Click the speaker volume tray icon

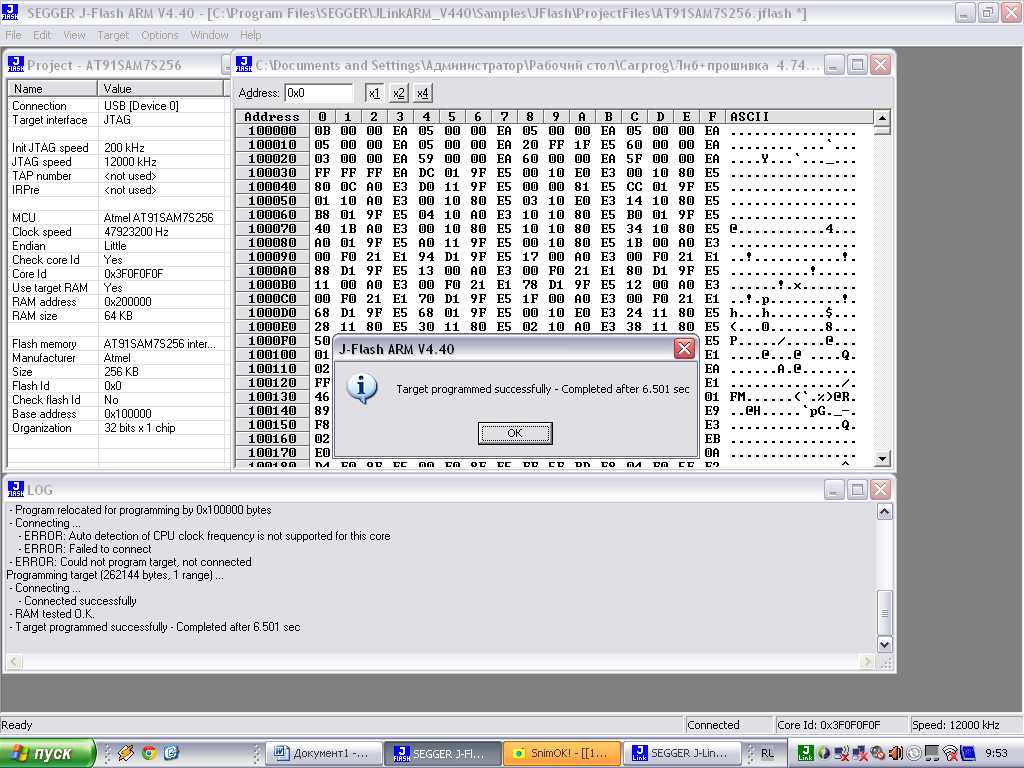(896, 753)
